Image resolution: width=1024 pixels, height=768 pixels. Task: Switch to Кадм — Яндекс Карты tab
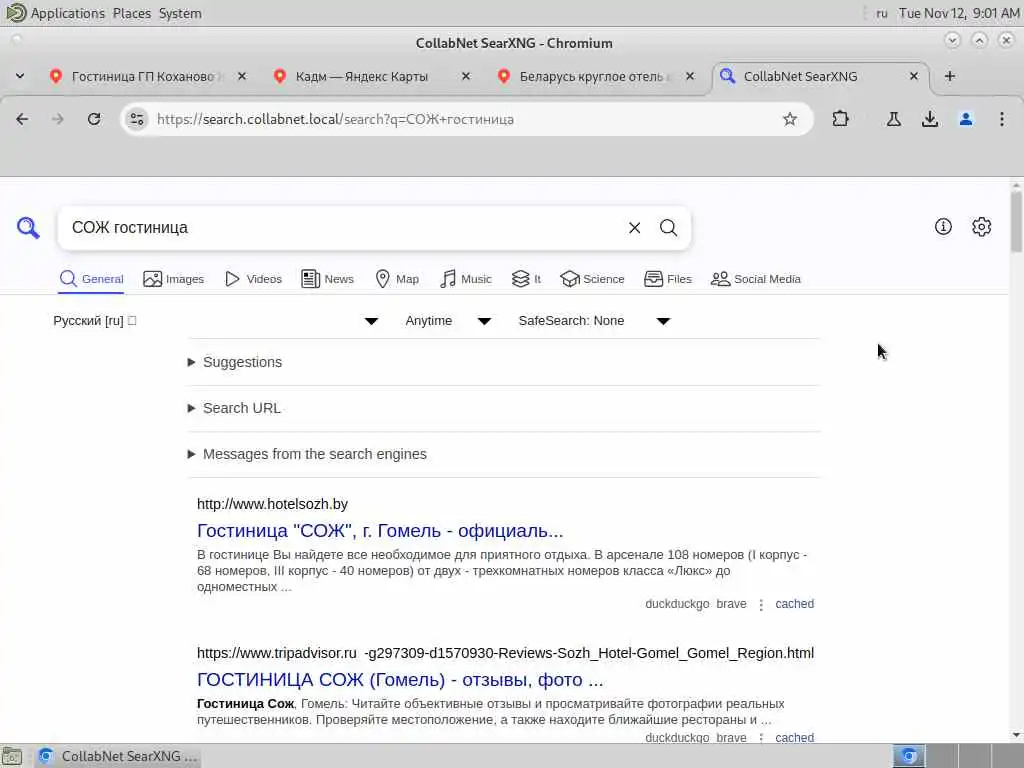click(362, 76)
